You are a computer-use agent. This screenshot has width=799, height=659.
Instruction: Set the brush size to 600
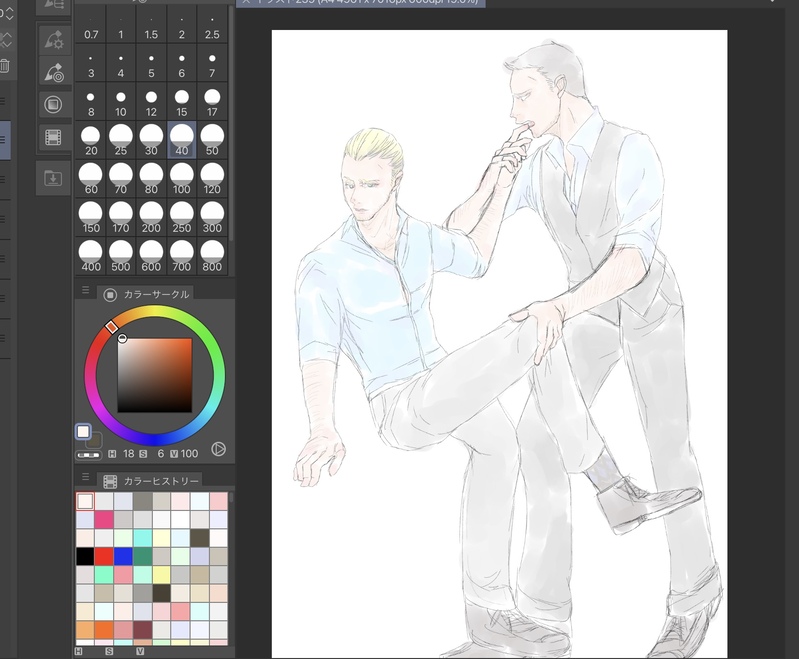tap(151, 256)
